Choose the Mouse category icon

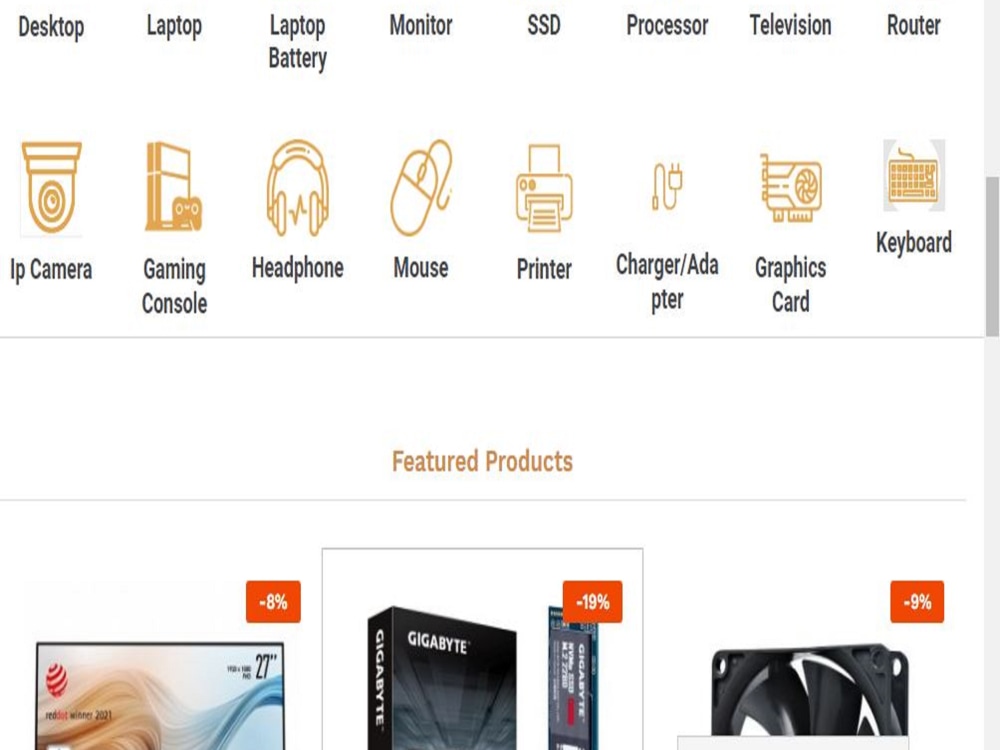point(421,188)
